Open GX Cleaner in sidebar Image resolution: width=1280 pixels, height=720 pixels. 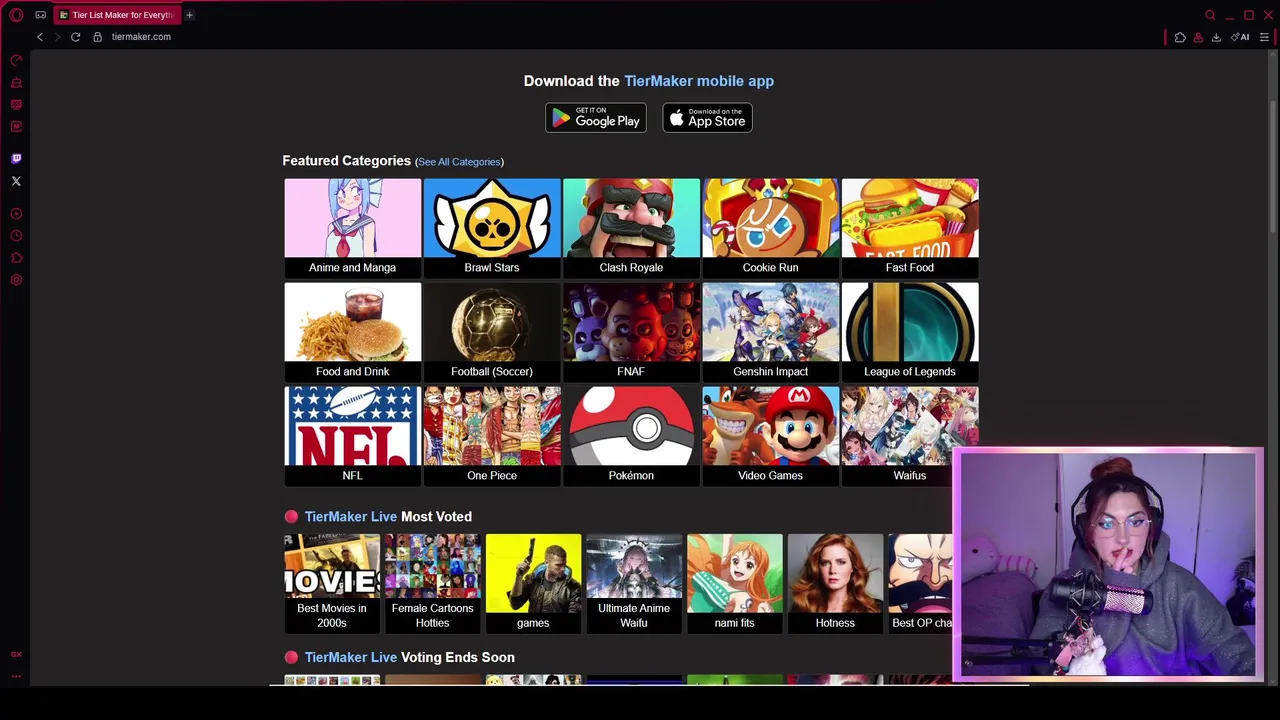pyautogui.click(x=16, y=83)
